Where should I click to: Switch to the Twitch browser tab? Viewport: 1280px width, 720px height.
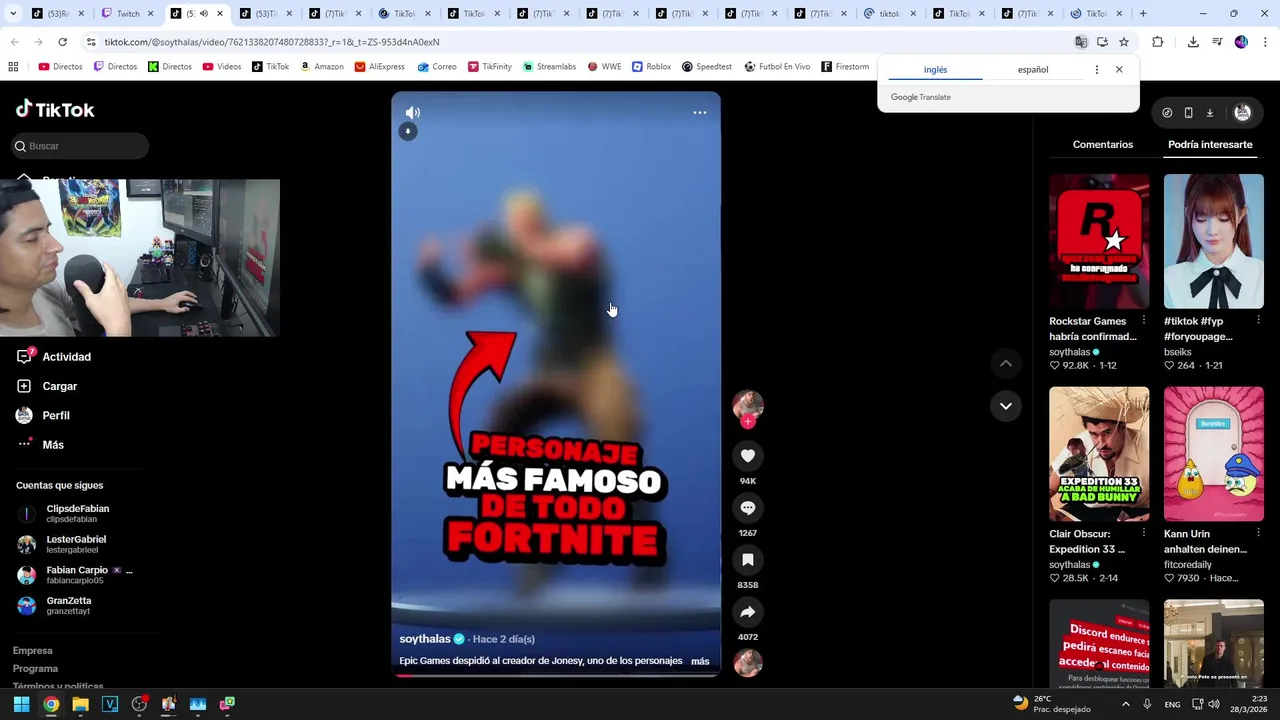[127, 14]
